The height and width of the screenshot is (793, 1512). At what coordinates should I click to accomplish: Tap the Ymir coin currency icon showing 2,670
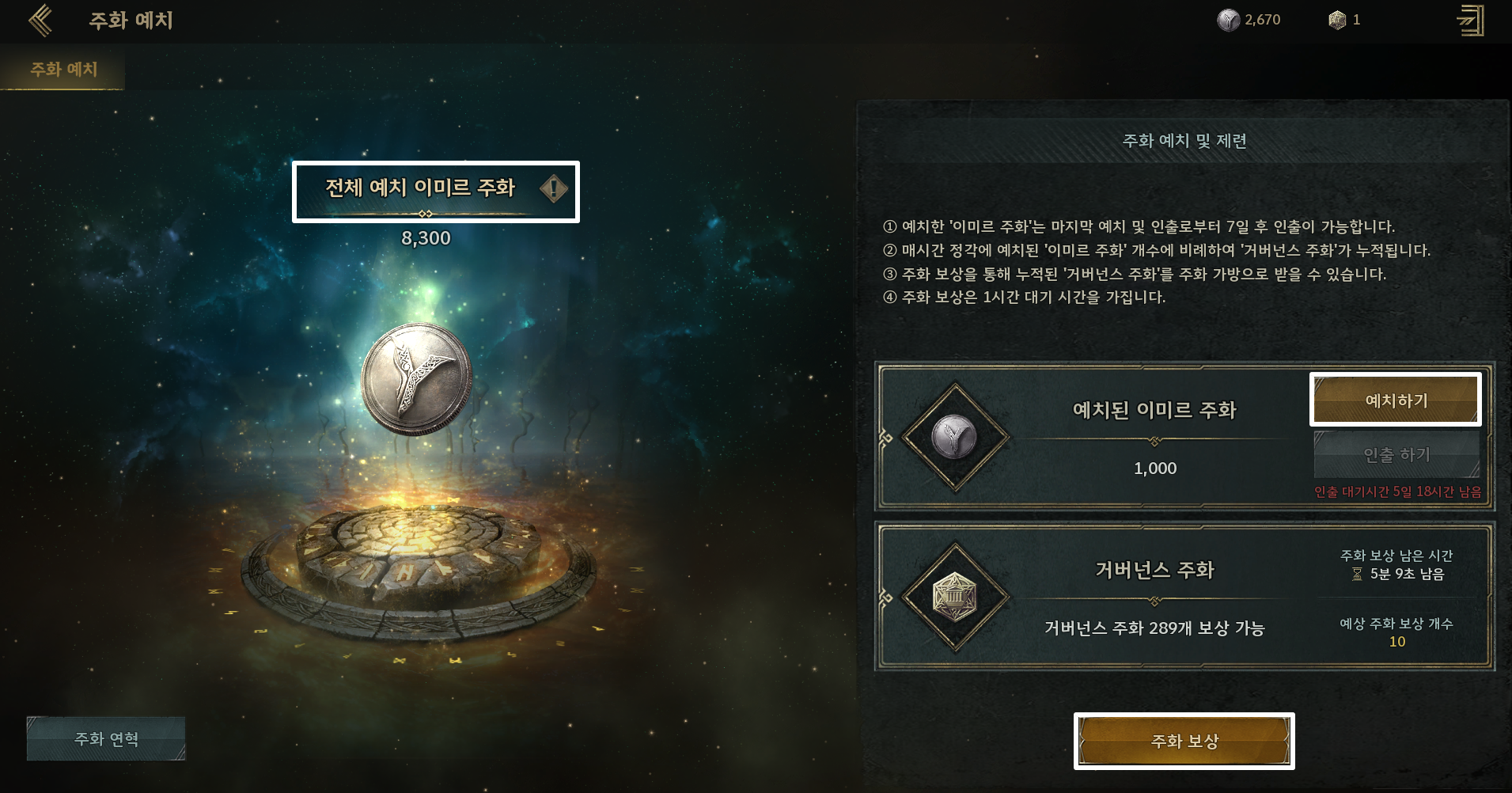(1228, 20)
